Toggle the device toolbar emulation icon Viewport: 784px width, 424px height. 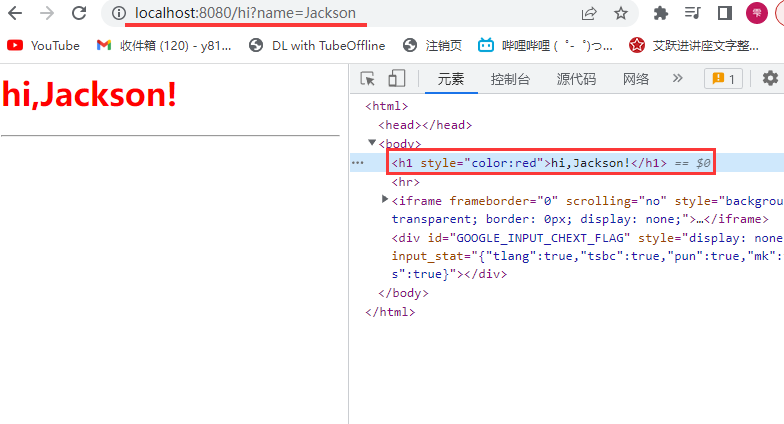tap(396, 79)
